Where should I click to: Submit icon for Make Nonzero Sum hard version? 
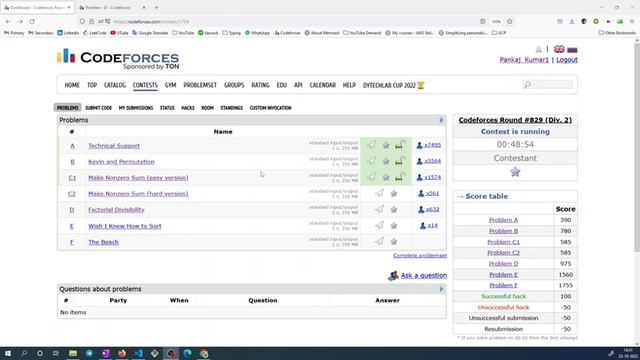pos(379,193)
